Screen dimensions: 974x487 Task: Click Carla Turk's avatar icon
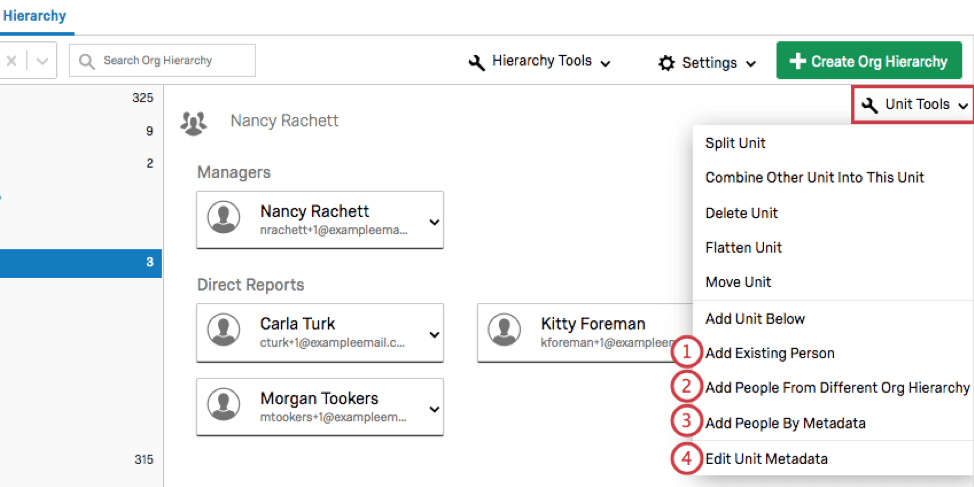224,331
